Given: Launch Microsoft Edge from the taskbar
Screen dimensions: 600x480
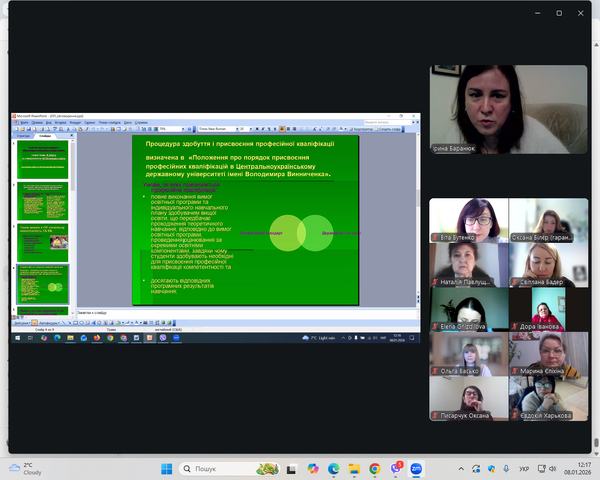Looking at the screenshot, I should (332, 468).
